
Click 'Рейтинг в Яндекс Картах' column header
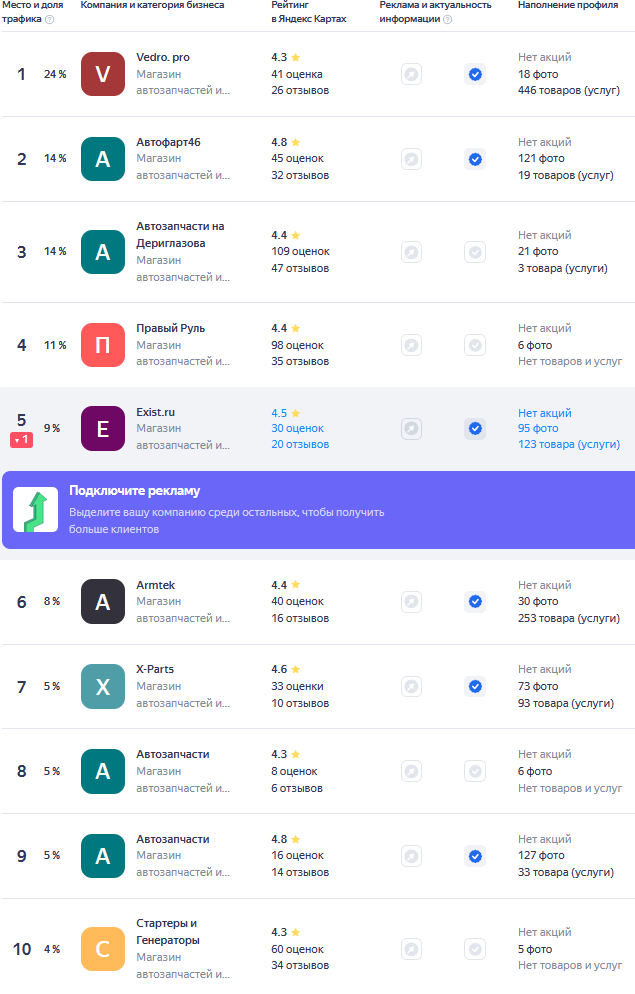308,12
